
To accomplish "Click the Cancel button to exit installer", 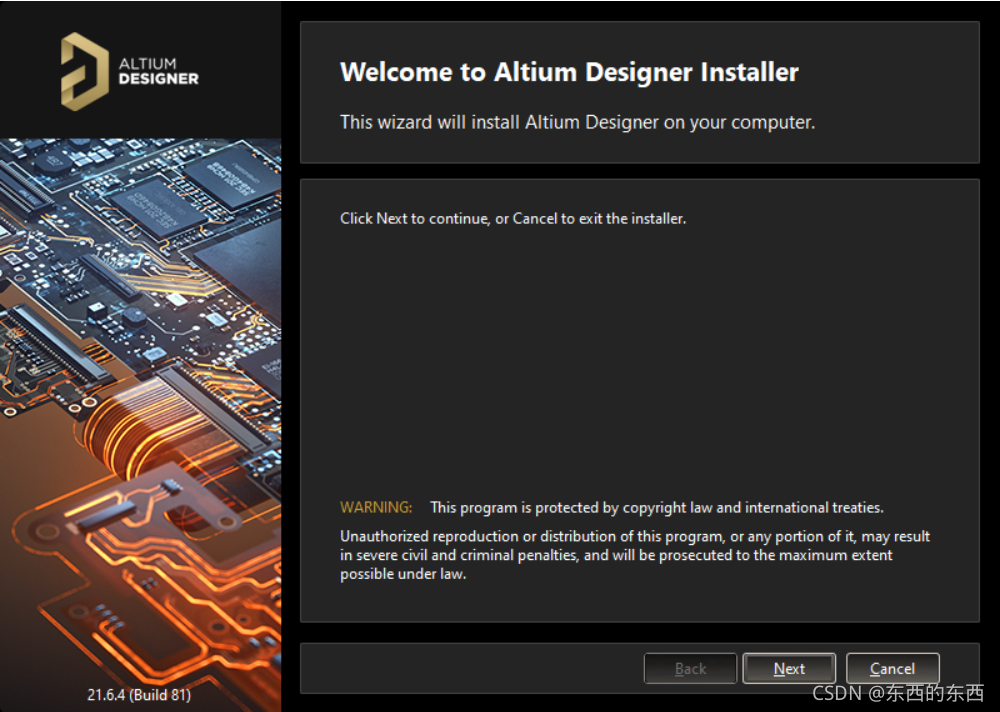I will click(892, 668).
